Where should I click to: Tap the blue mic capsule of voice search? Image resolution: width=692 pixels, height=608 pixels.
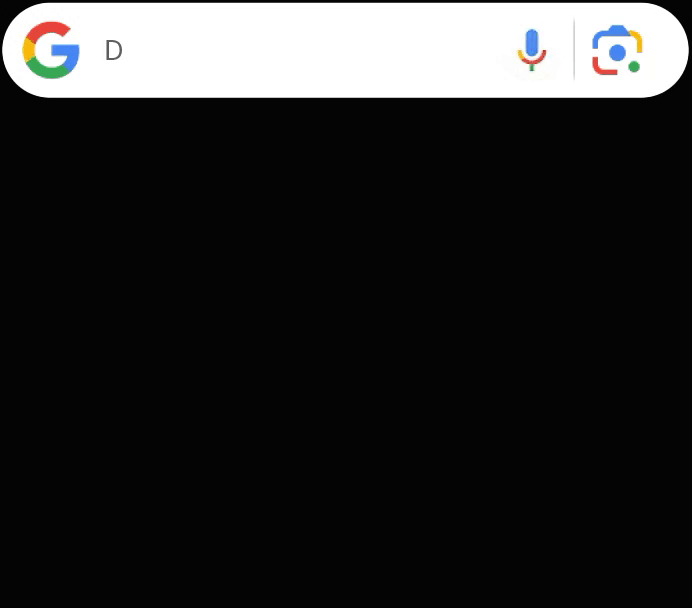pyautogui.click(x=532, y=43)
